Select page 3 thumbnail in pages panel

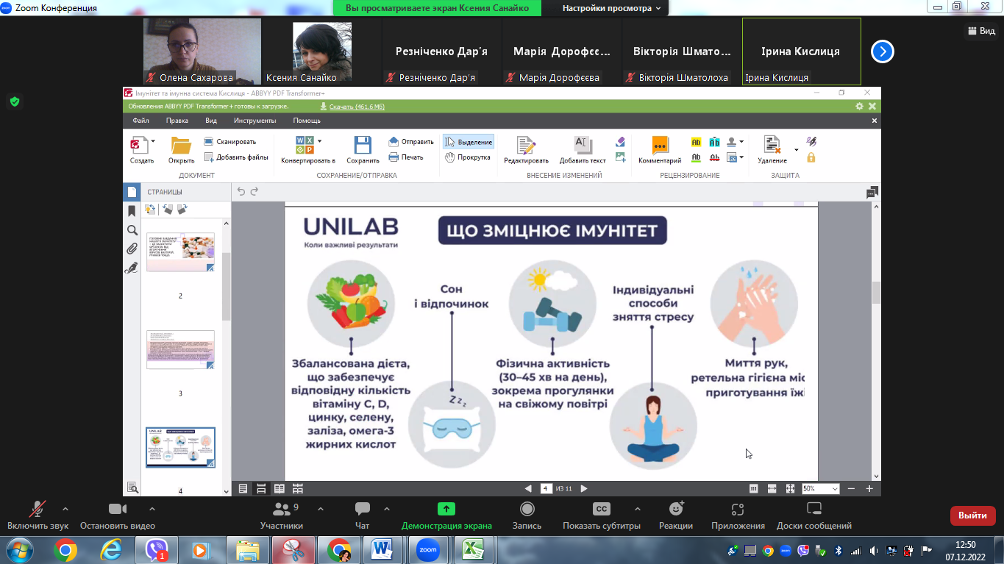coord(180,351)
